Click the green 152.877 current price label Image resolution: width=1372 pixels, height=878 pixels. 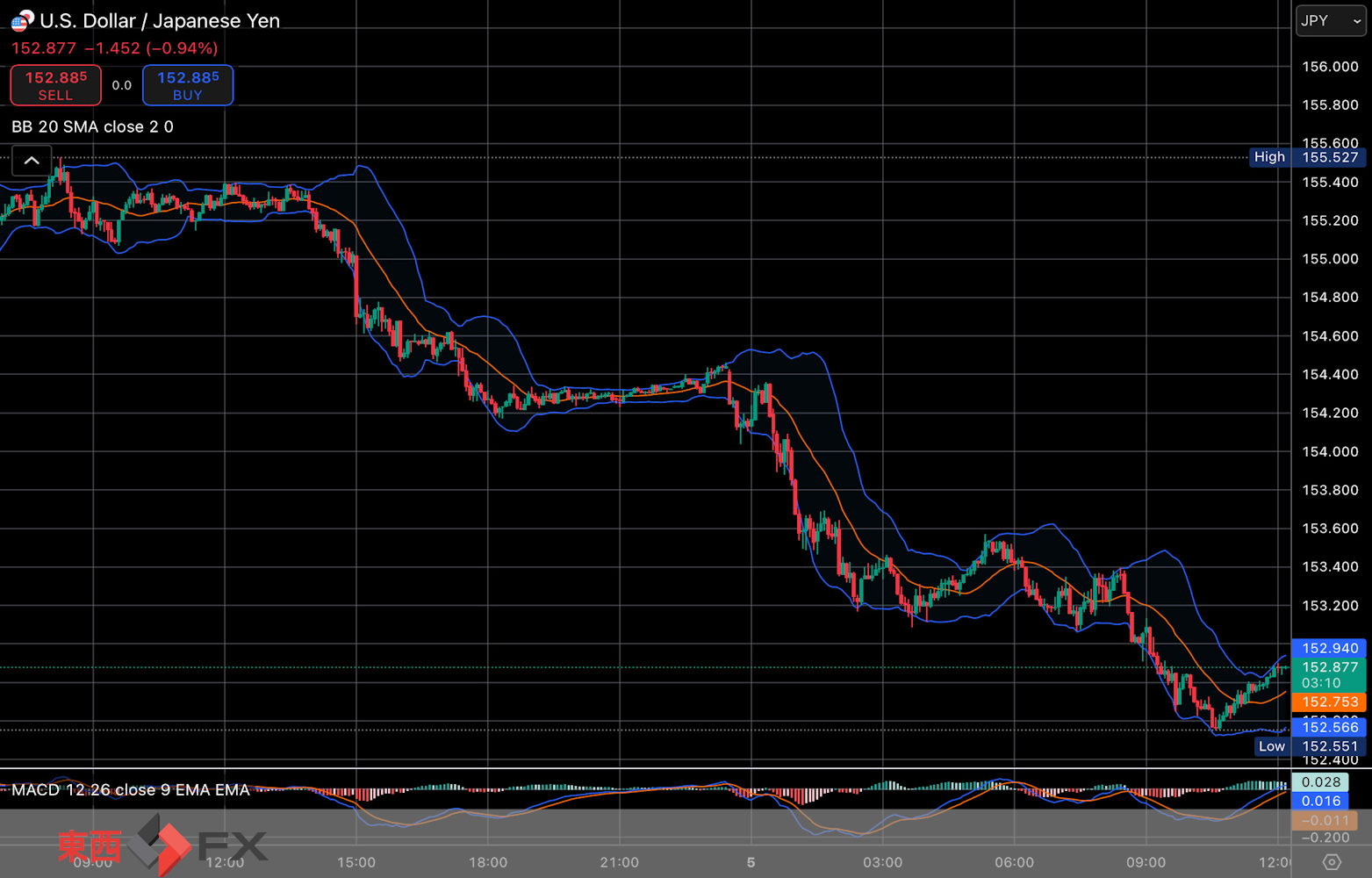click(1329, 668)
